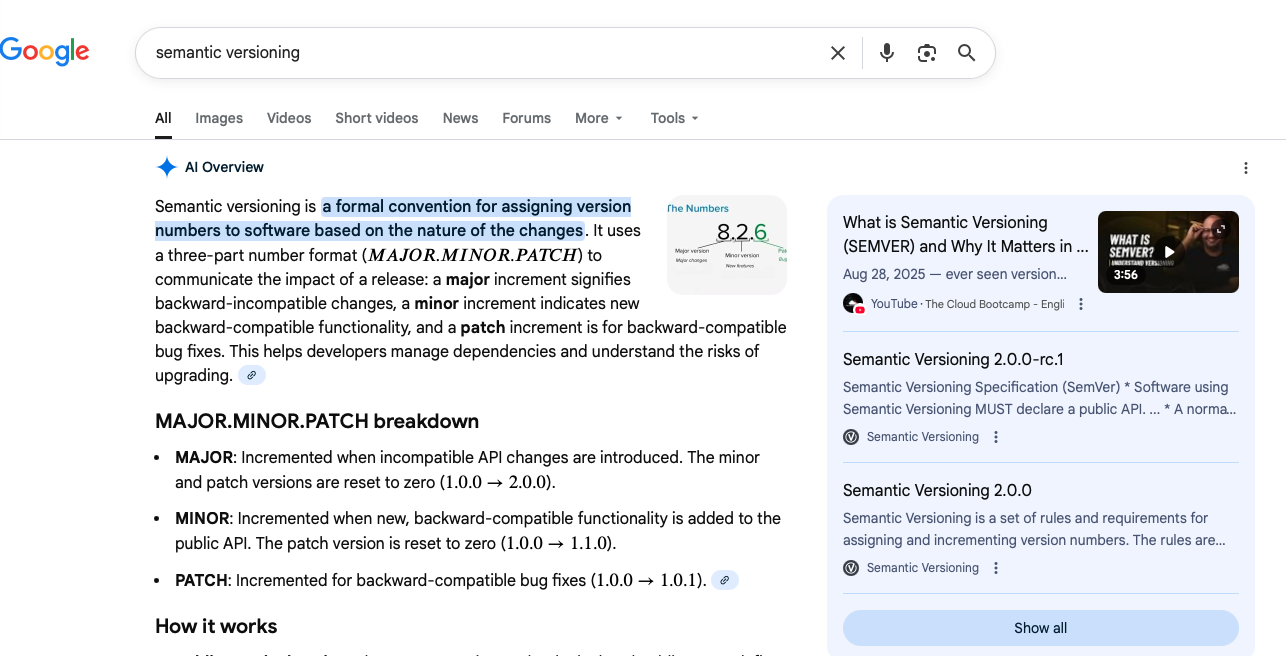Start voice search with microphone icon
Image resolution: width=1286 pixels, height=656 pixels.
pyautogui.click(x=886, y=53)
